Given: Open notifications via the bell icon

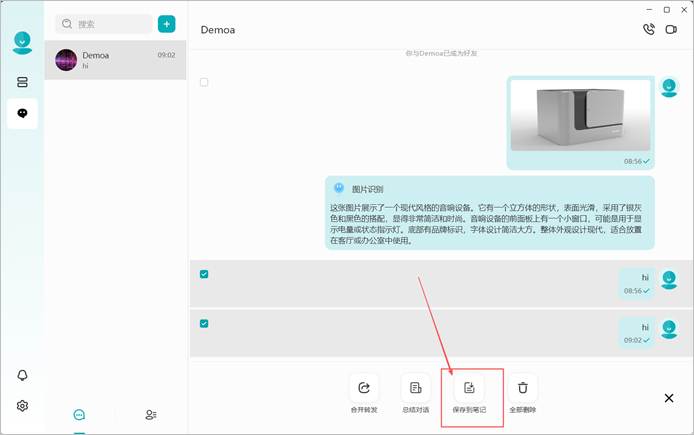Looking at the screenshot, I should click(22, 375).
